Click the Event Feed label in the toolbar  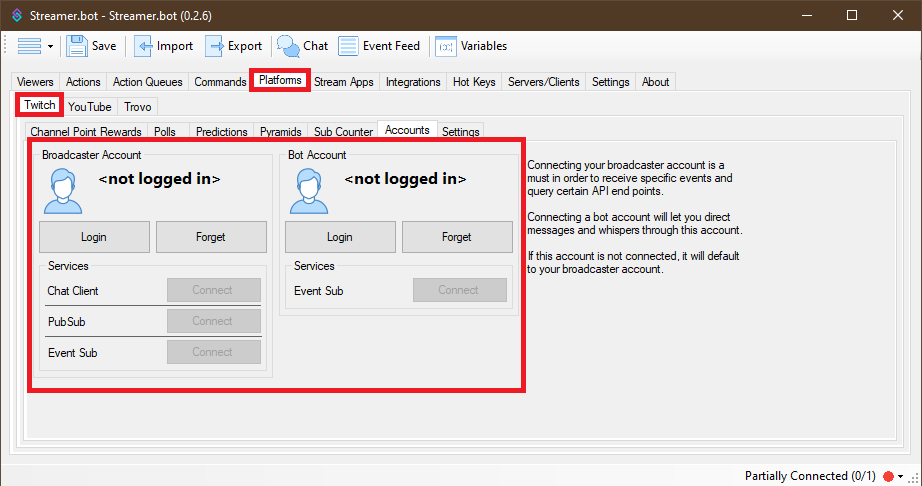pyautogui.click(x=391, y=46)
